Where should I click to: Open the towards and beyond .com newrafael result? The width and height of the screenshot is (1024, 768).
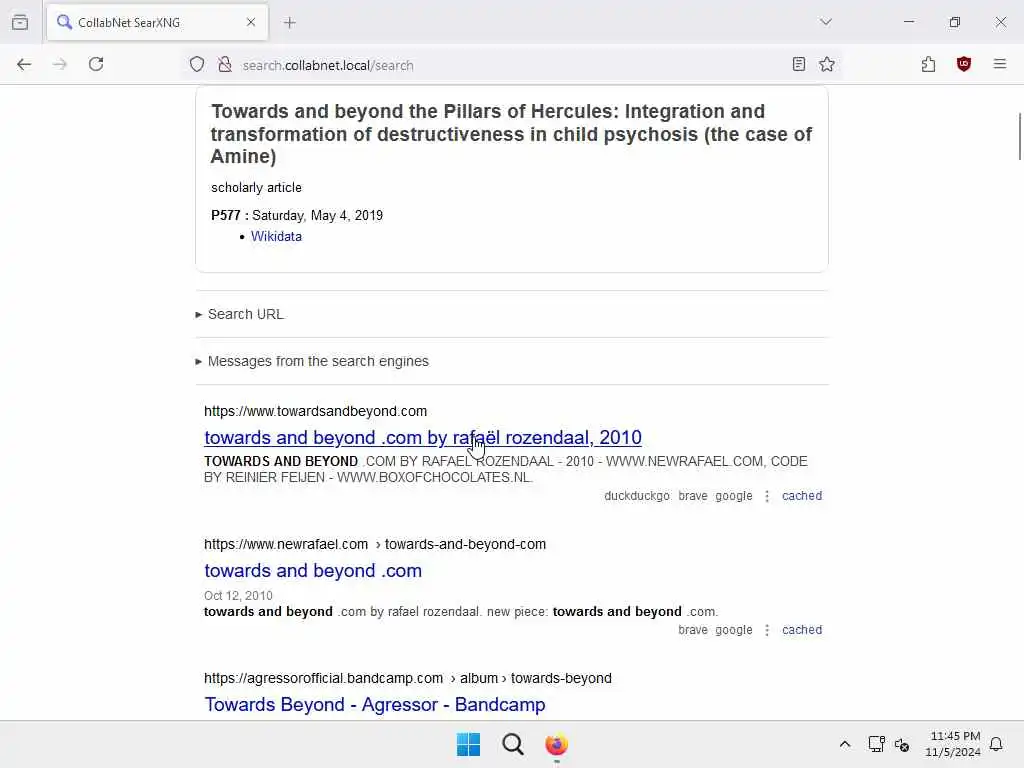coord(313,571)
